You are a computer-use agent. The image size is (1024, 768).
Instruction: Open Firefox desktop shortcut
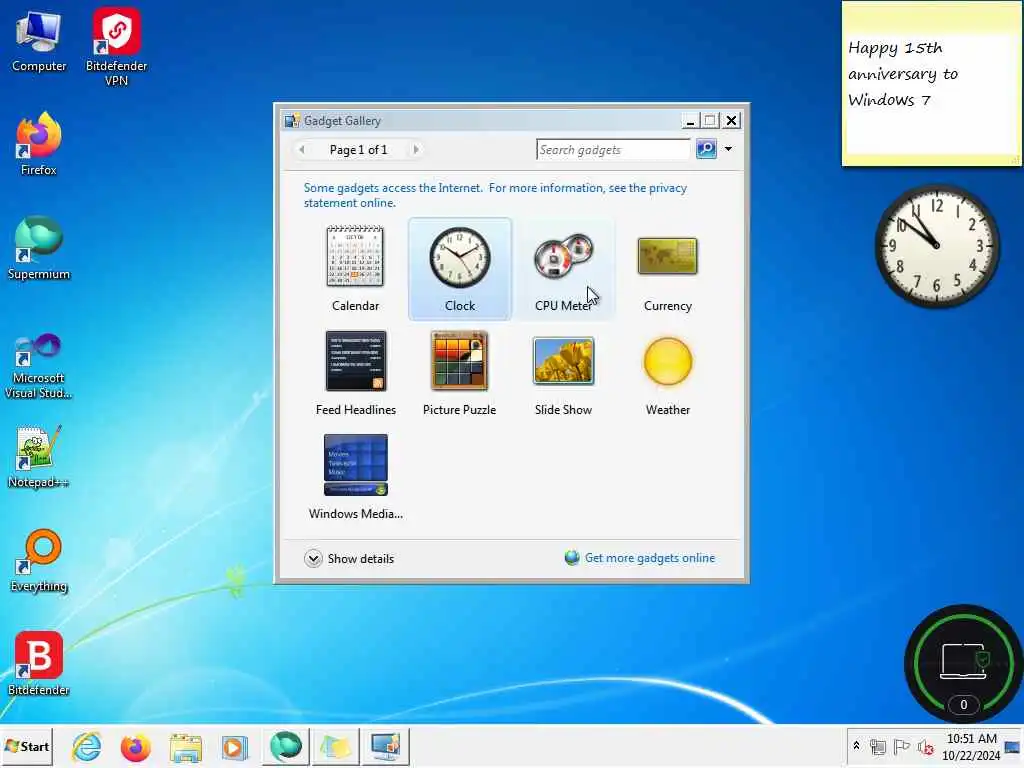(x=39, y=144)
